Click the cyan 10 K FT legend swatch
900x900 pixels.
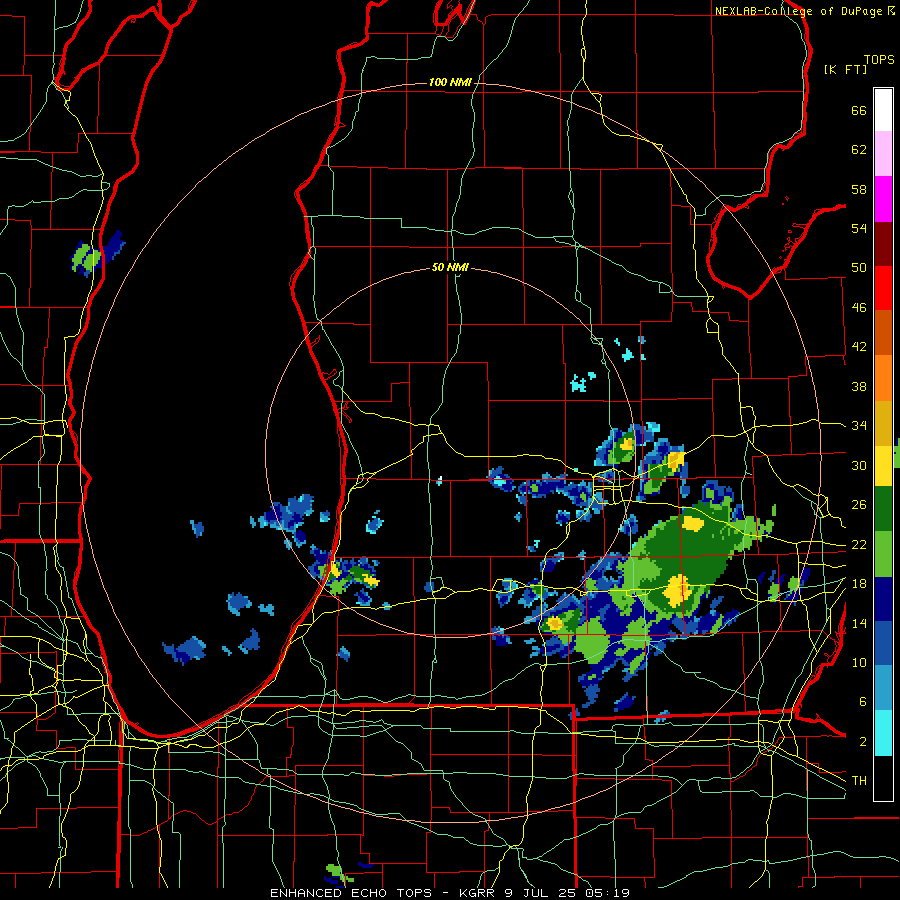pos(883,733)
